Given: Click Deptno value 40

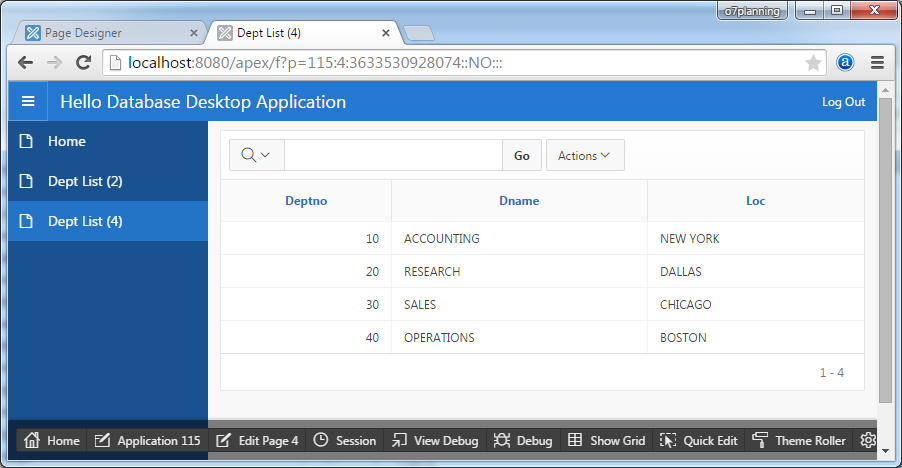Looking at the screenshot, I should click(372, 337).
